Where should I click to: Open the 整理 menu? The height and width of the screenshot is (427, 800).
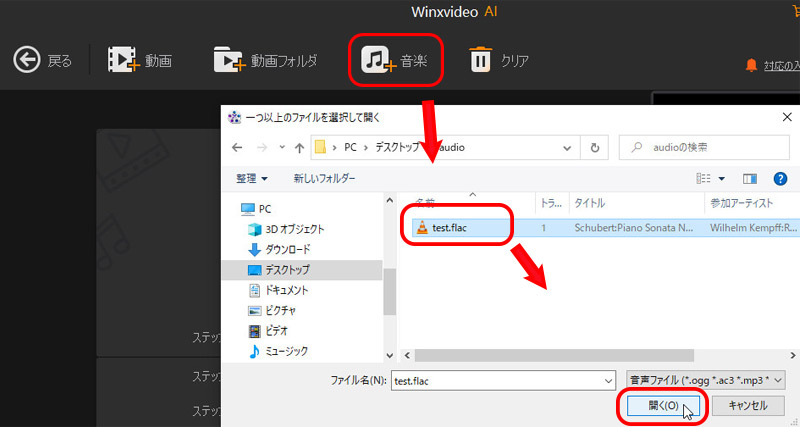(x=252, y=179)
